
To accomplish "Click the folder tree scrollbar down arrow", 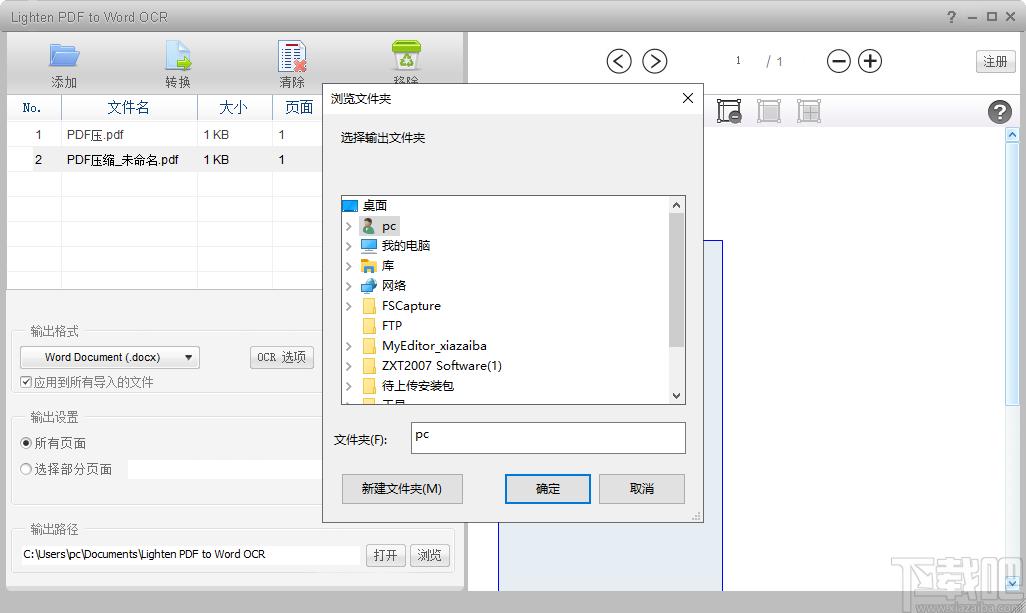I will pyautogui.click(x=677, y=395).
